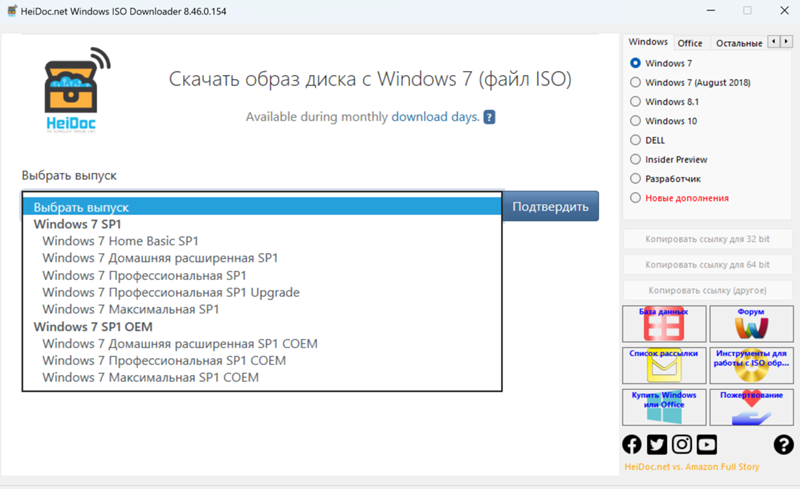The image size is (800, 489).
Task: Open the Купить Windows или Office tile
Action: click(x=664, y=407)
